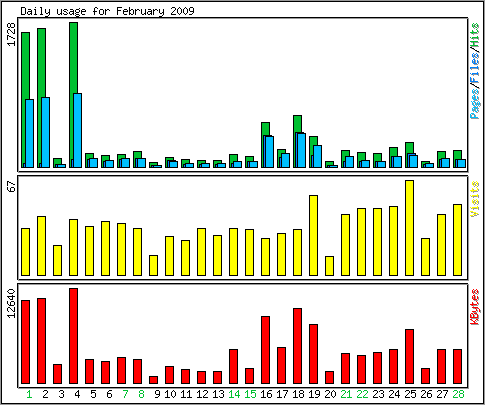Click day label 13 on the axis
Image resolution: width=485 pixels, height=405 pixels.
point(218,394)
